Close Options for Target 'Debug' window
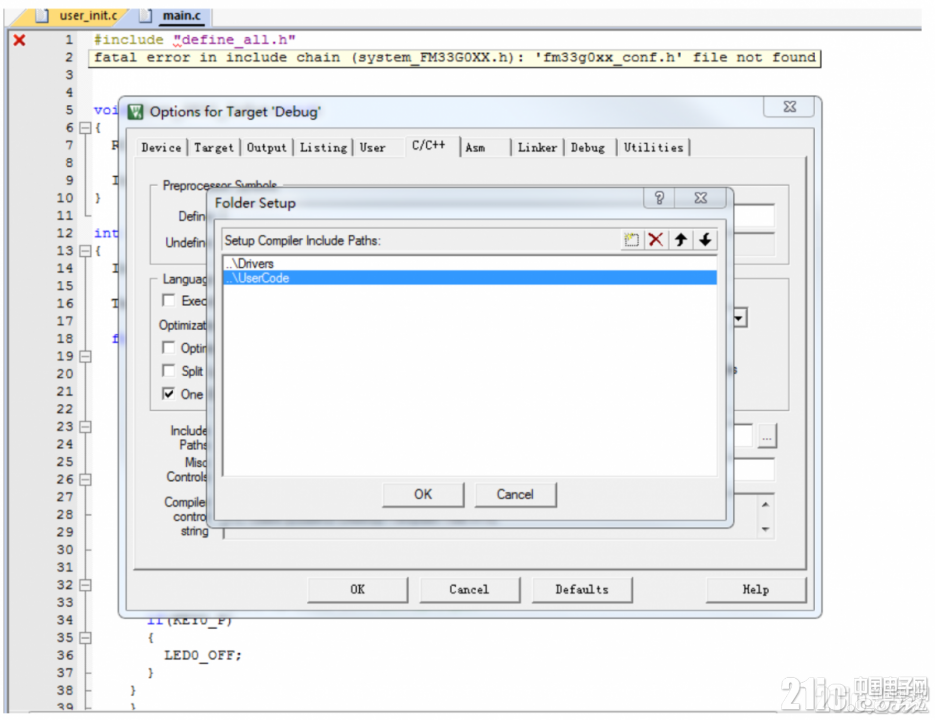Screen dimensions: 935x720 [x=790, y=107]
